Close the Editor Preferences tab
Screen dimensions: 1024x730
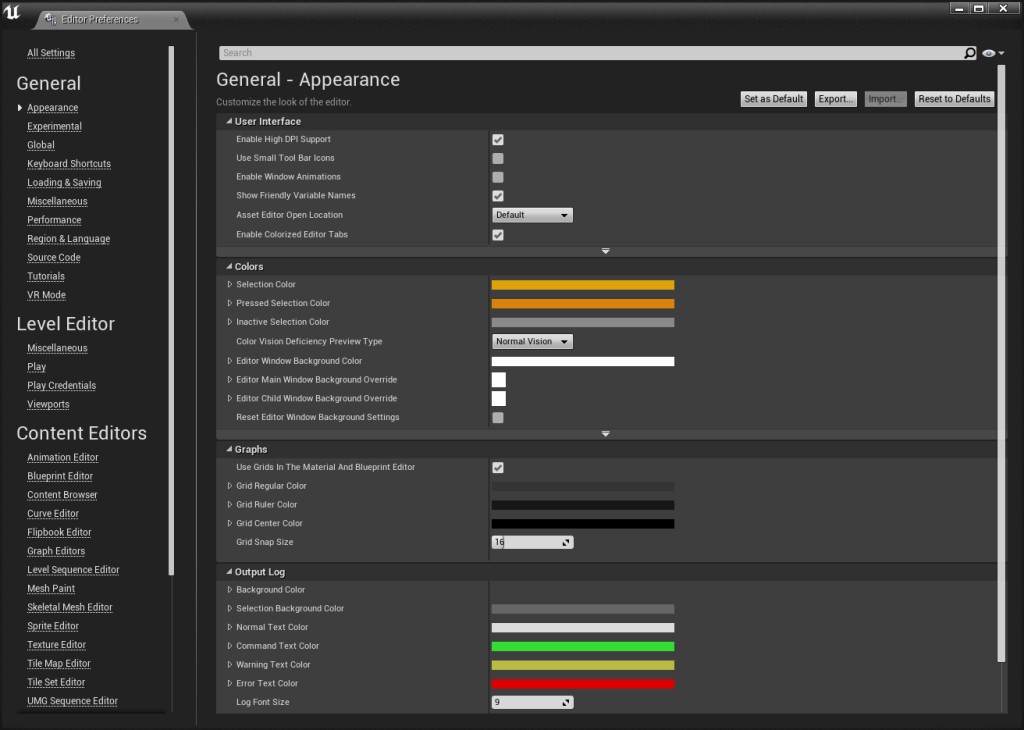pyautogui.click(x=176, y=20)
